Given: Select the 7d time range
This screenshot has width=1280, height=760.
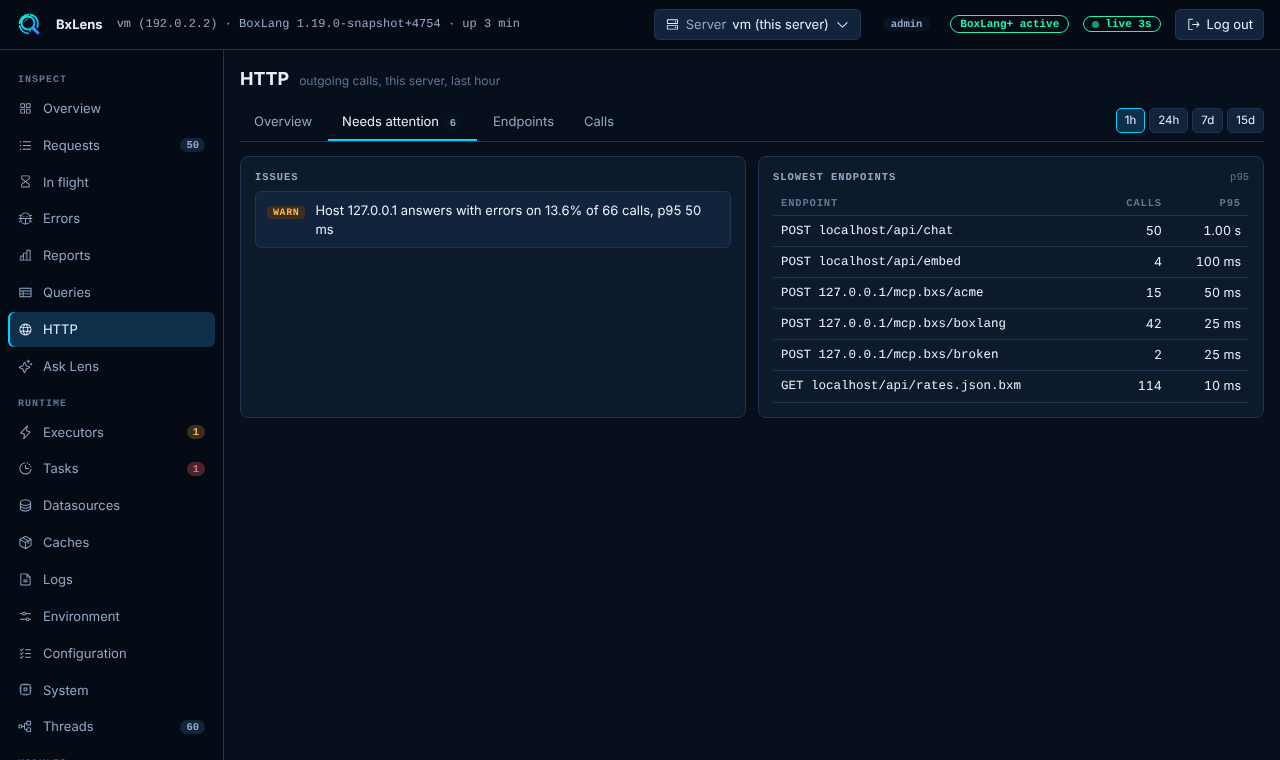Looking at the screenshot, I should (x=1207, y=120).
